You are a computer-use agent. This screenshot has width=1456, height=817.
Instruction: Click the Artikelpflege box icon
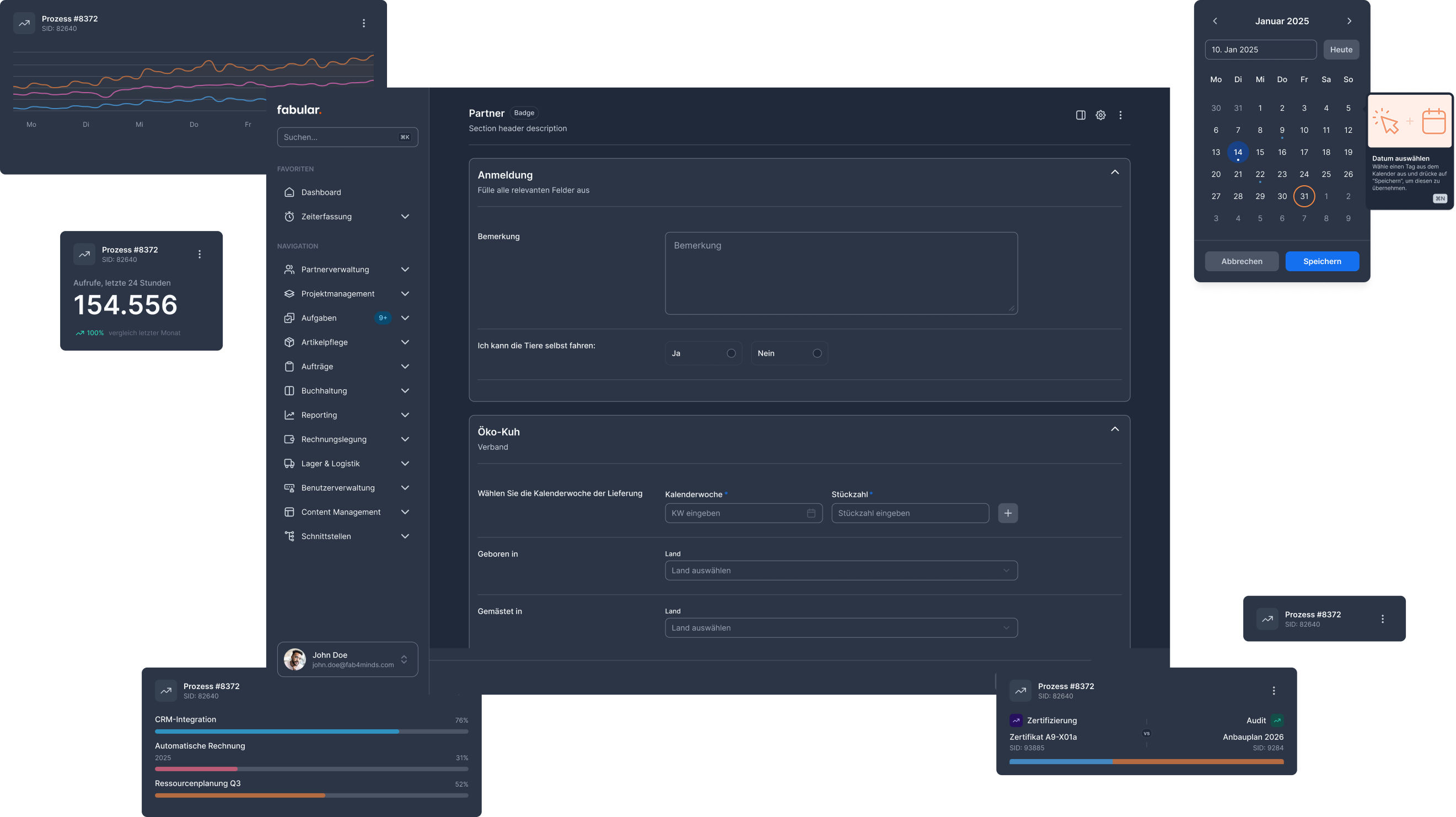(289, 342)
